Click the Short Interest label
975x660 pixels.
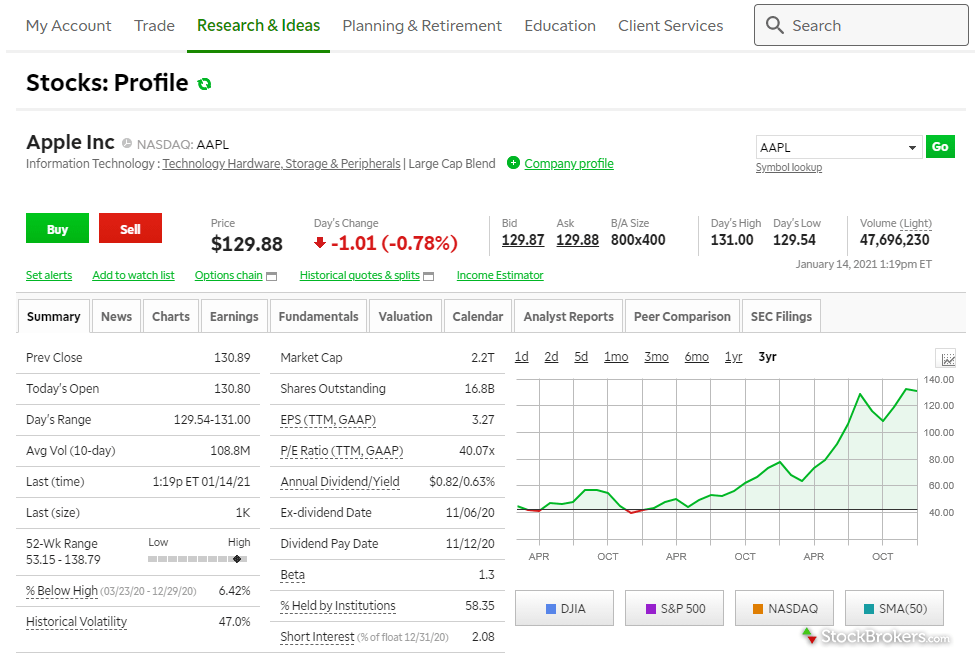pyautogui.click(x=317, y=637)
